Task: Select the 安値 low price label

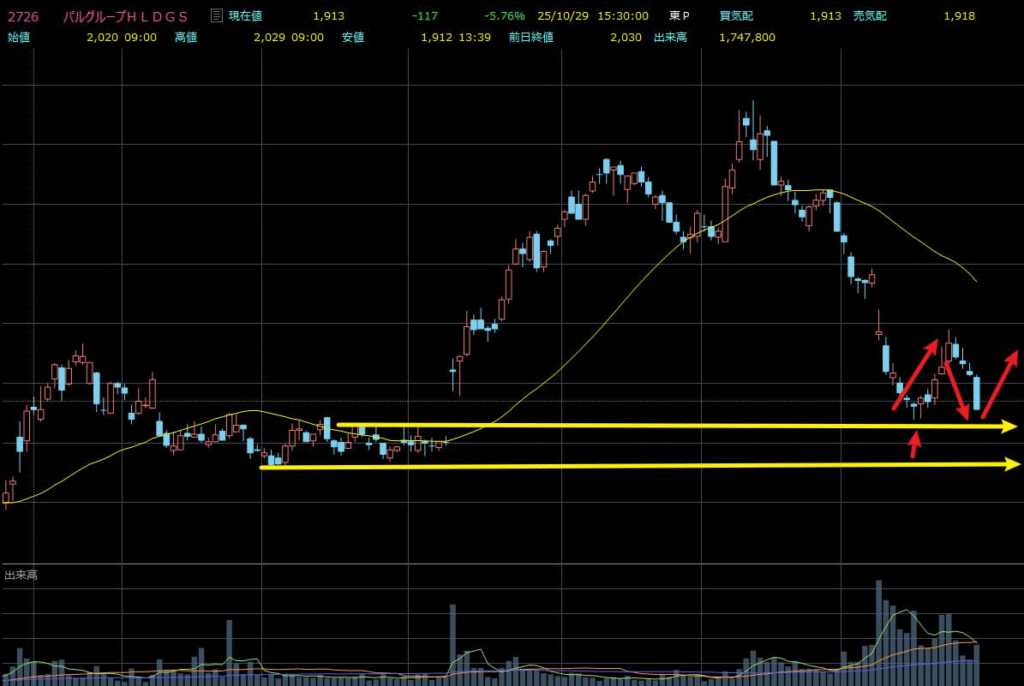Action: (x=354, y=36)
